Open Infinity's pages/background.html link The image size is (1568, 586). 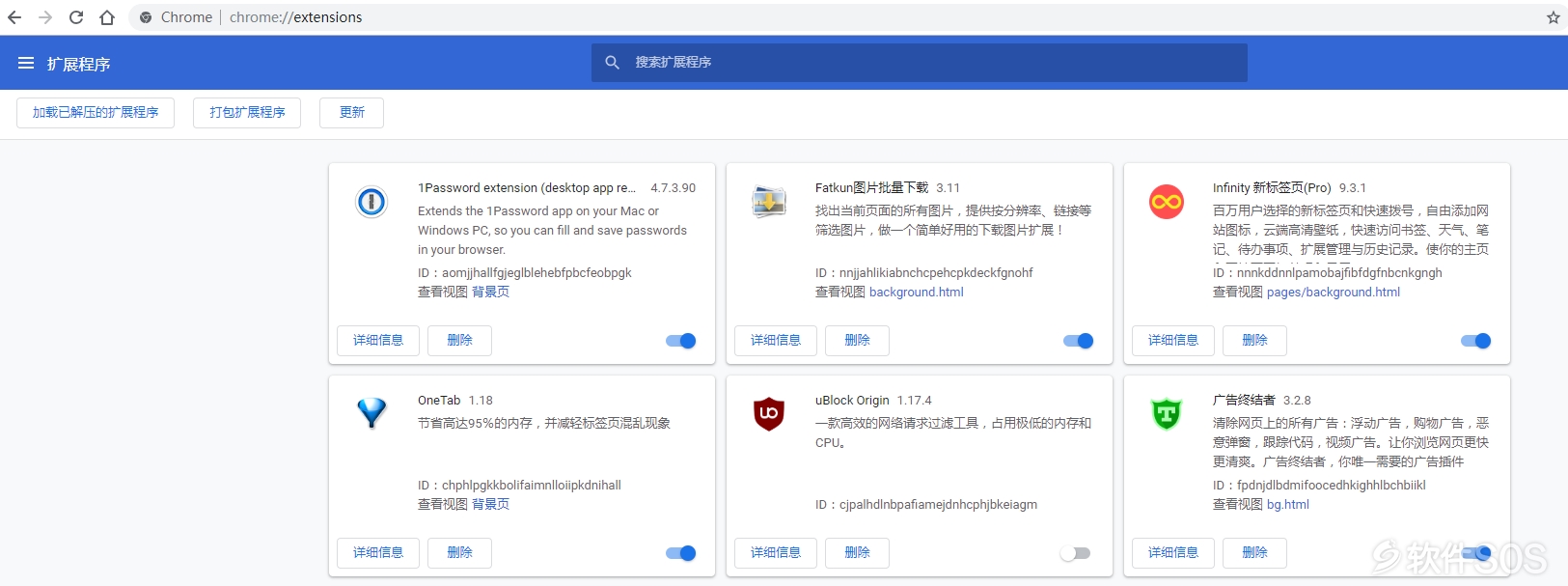[1334, 293]
